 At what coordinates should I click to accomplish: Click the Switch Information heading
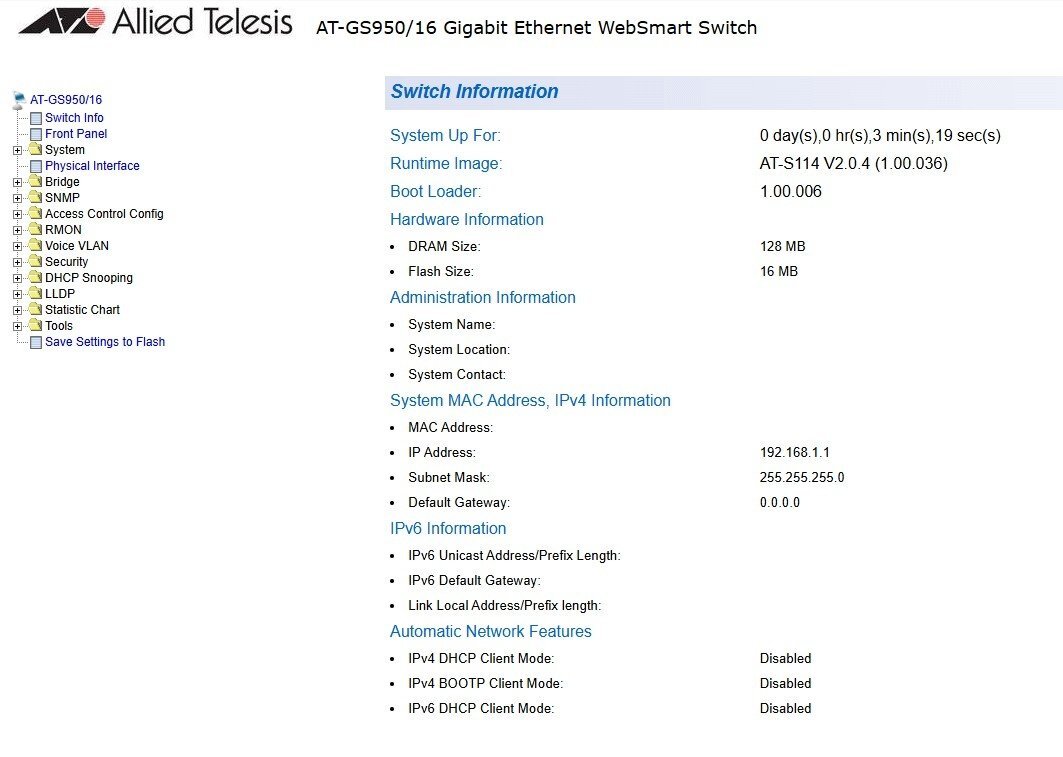pyautogui.click(x=474, y=92)
